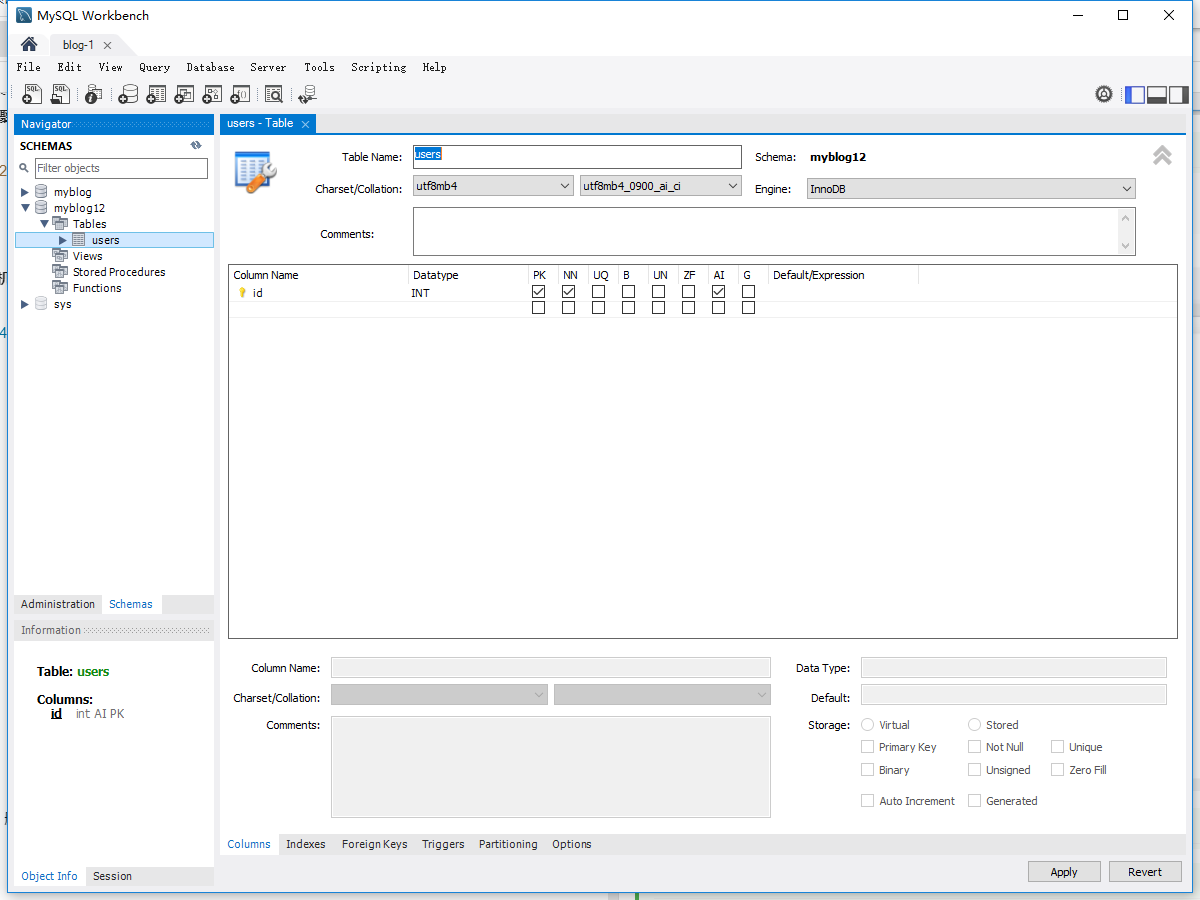Viewport: 1200px width, 900px height.
Task: Open the Collation dropdown utf8mb4_0900_ai_ci
Action: point(660,186)
